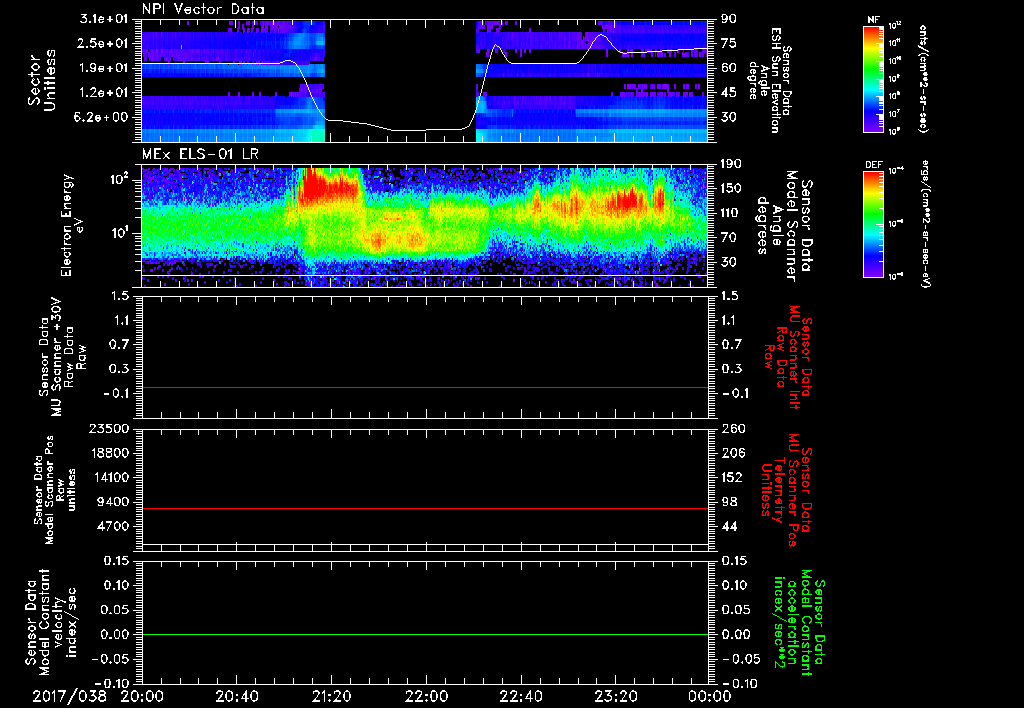Click the 260 right axis tick label
Image resolution: width=1024 pixels, height=708 pixels.
point(732,428)
